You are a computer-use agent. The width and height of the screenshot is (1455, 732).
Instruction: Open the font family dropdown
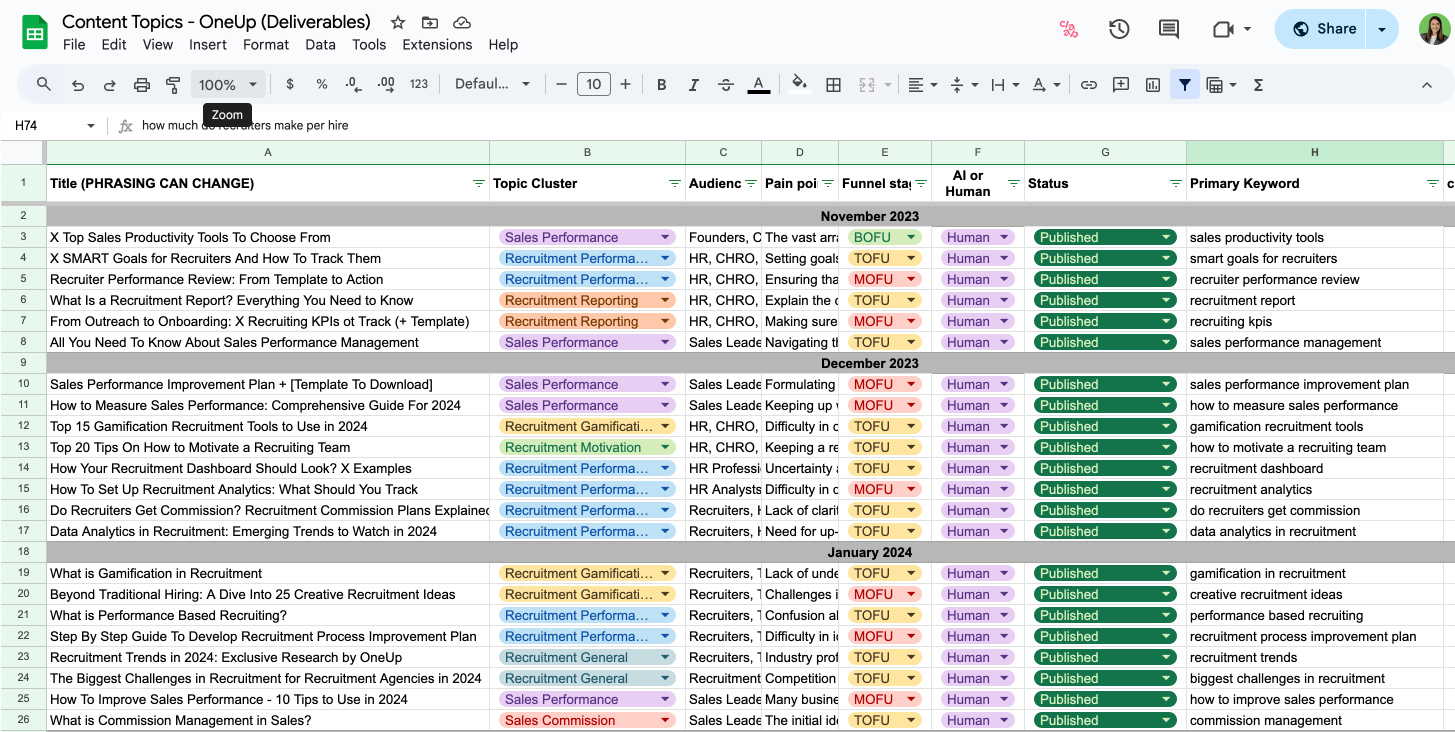[x=493, y=85]
